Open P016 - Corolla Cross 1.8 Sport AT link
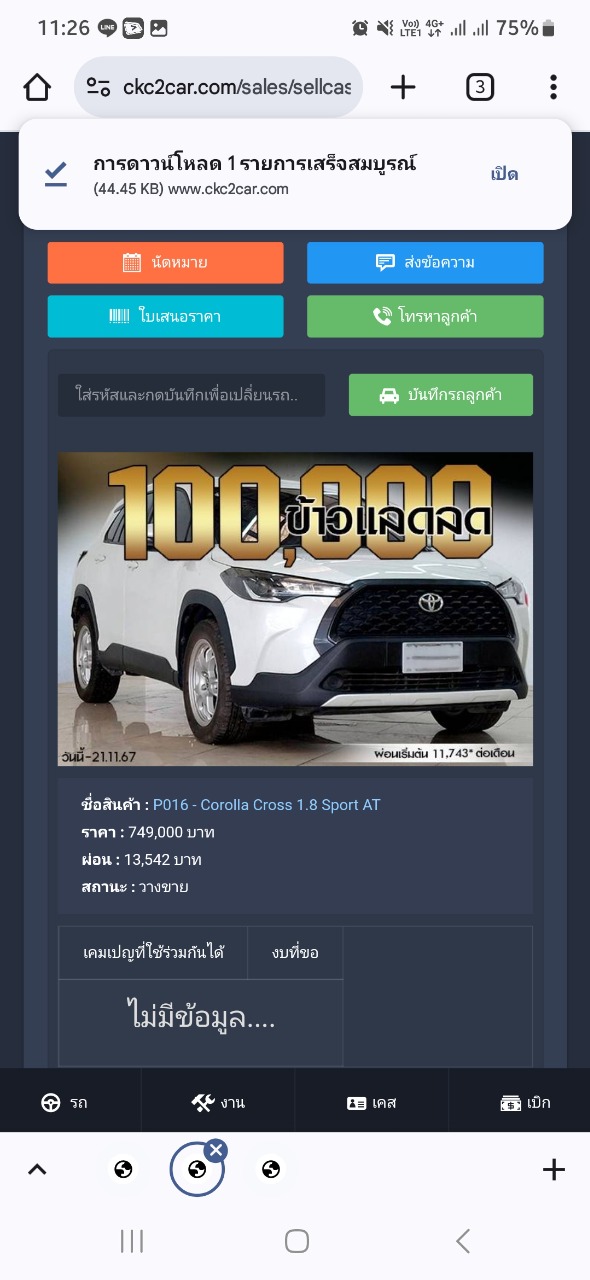590x1280 pixels. coord(267,805)
